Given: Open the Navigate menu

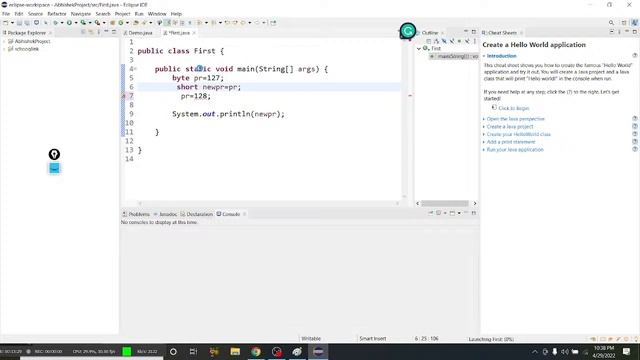Looking at the screenshot, I should [81, 14].
